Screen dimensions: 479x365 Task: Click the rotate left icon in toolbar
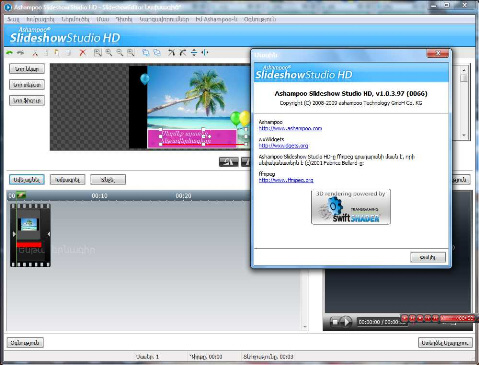[171, 53]
